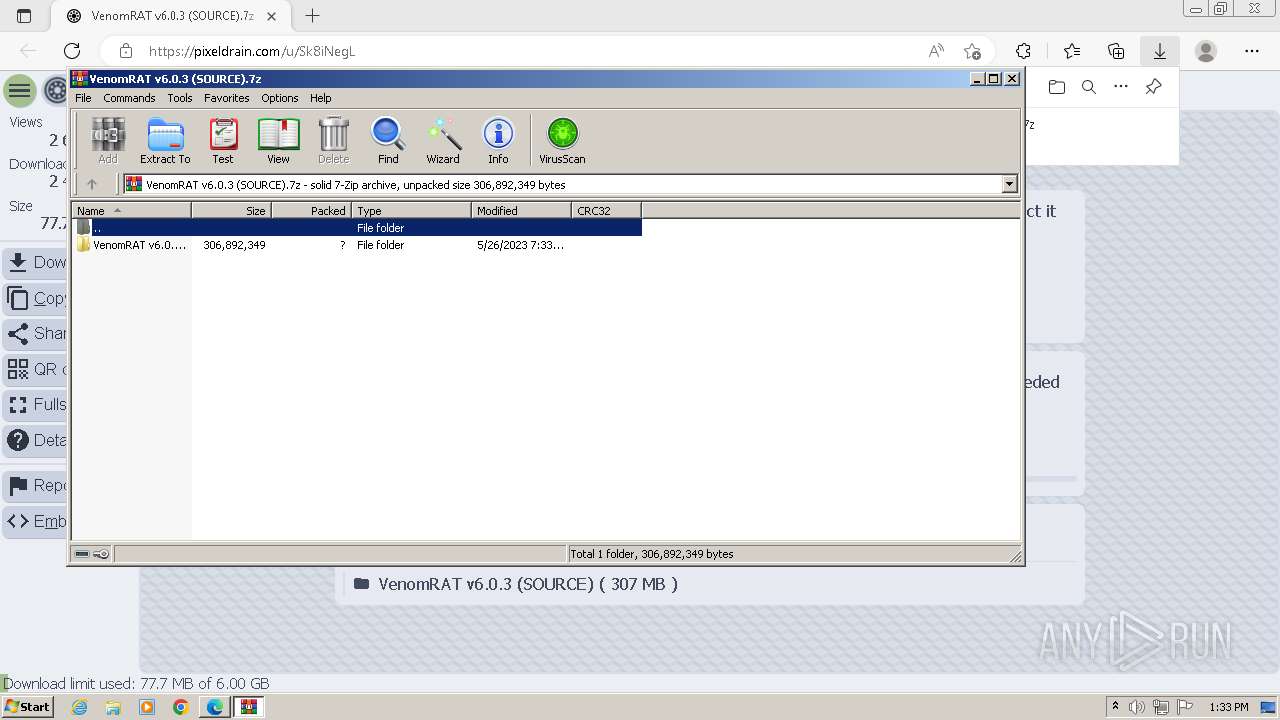Pin the downloads panel
The width and height of the screenshot is (1280, 720).
(1153, 87)
